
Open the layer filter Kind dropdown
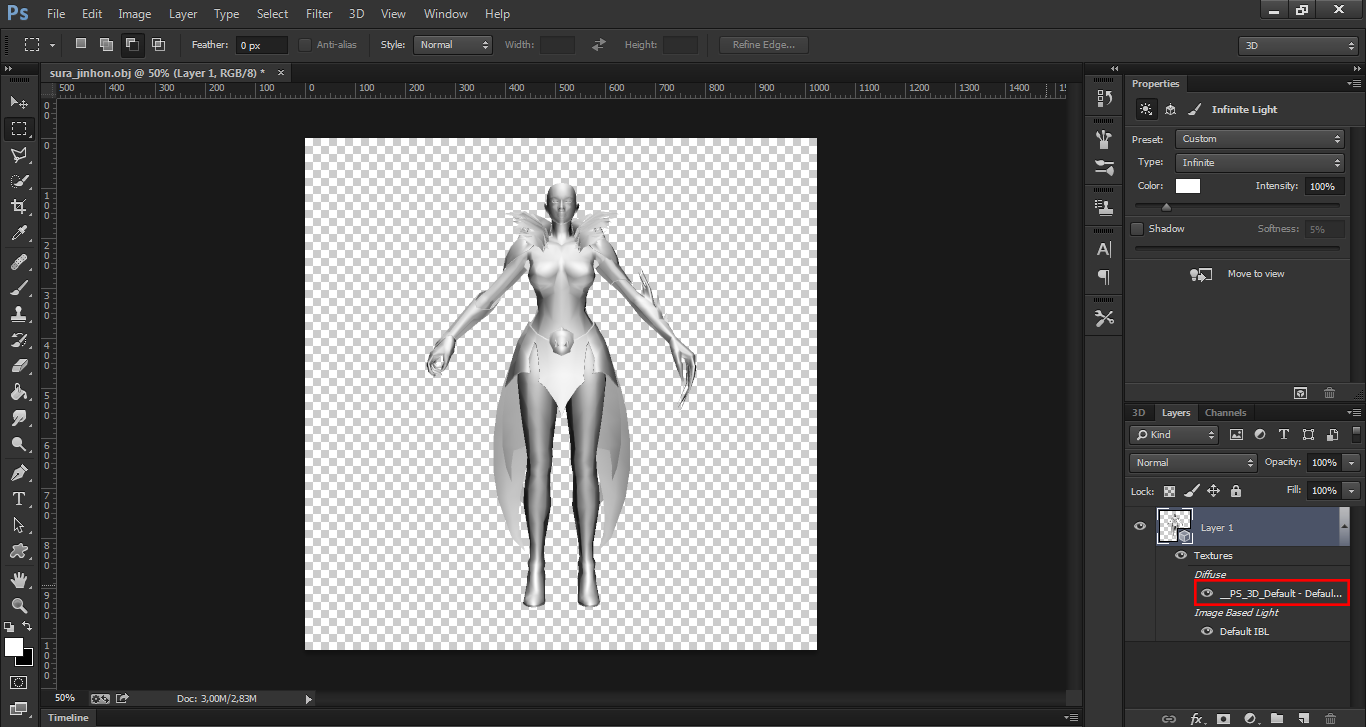tap(1174, 435)
